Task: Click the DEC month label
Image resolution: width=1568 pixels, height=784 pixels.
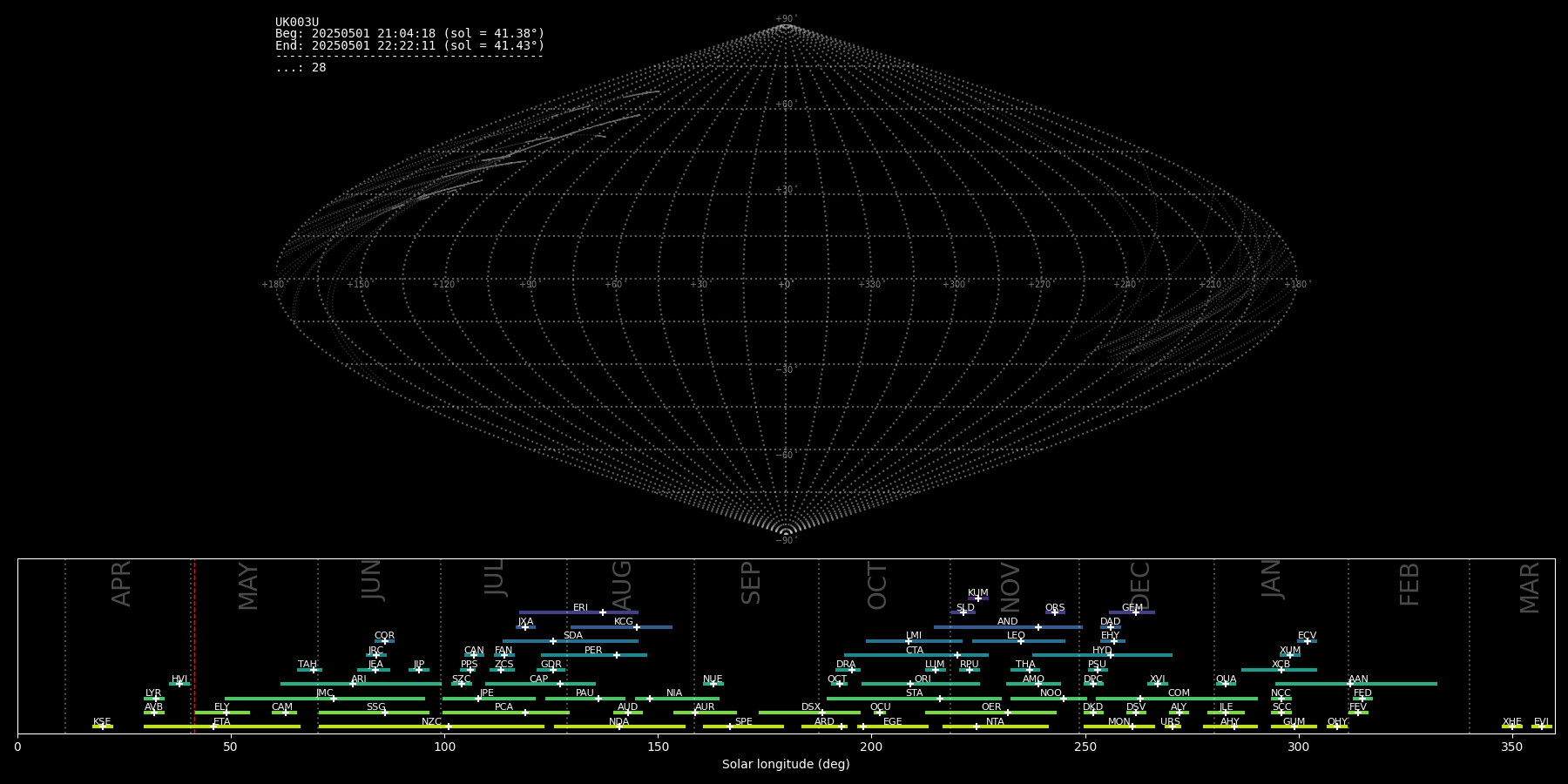Action: pos(1140,585)
